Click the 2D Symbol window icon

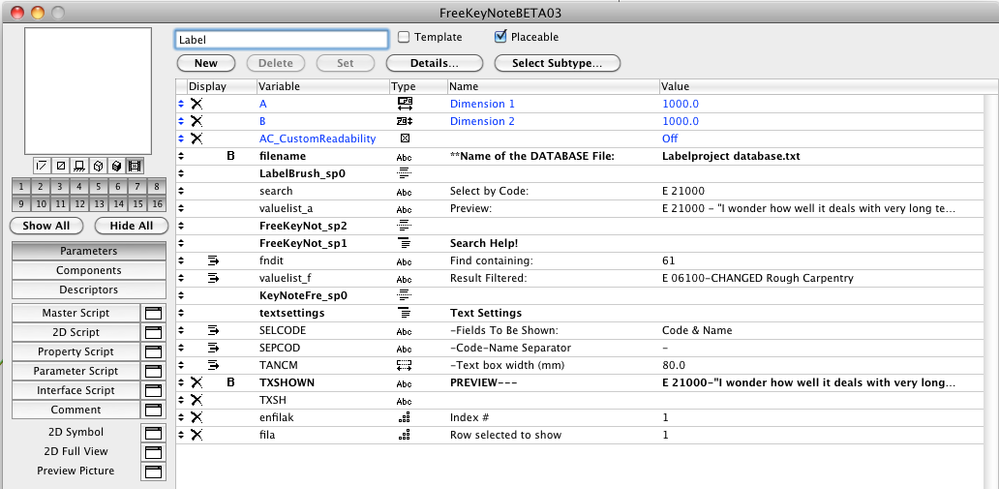[153, 432]
